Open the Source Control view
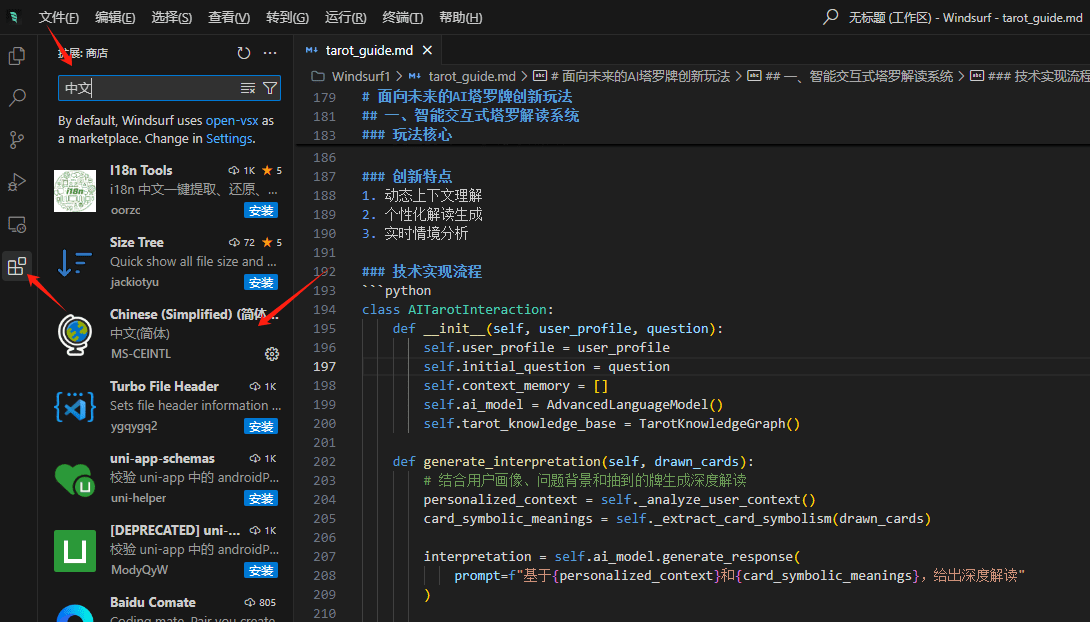 point(17,140)
